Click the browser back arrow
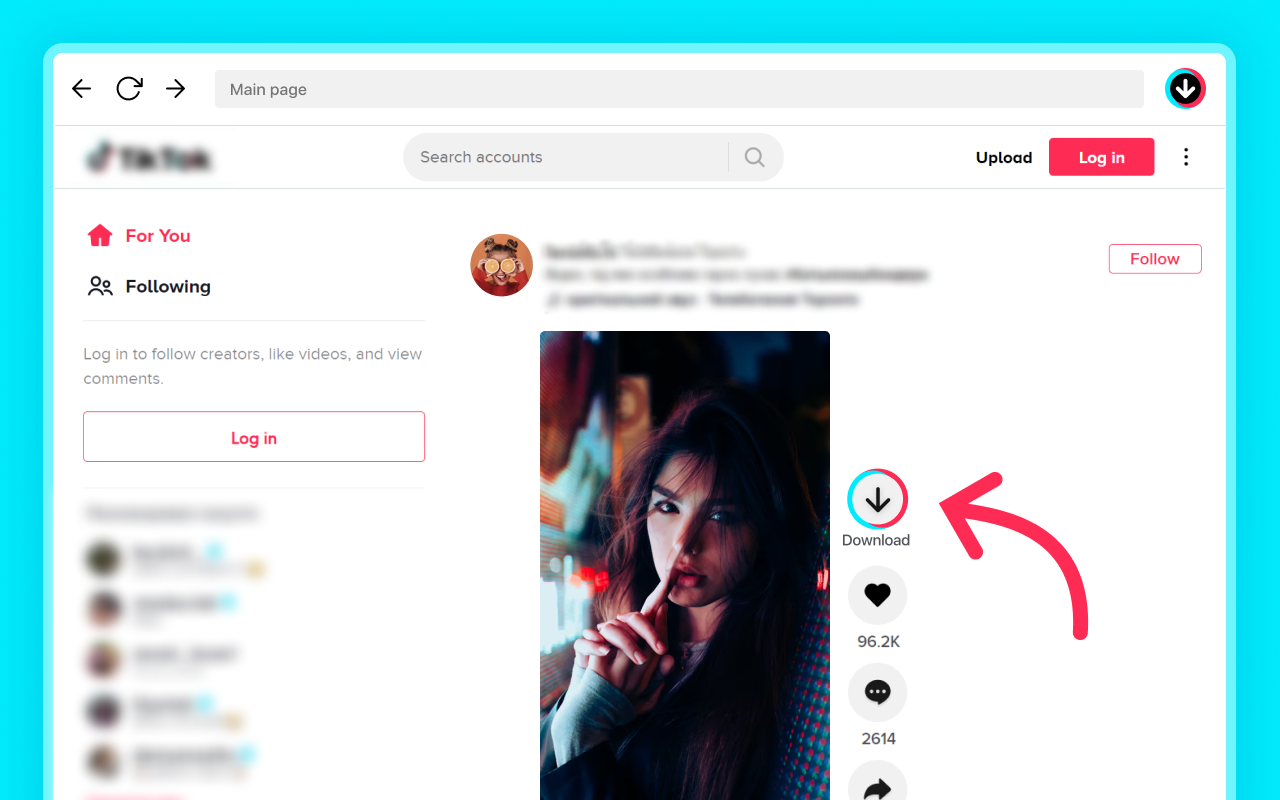 coord(82,89)
